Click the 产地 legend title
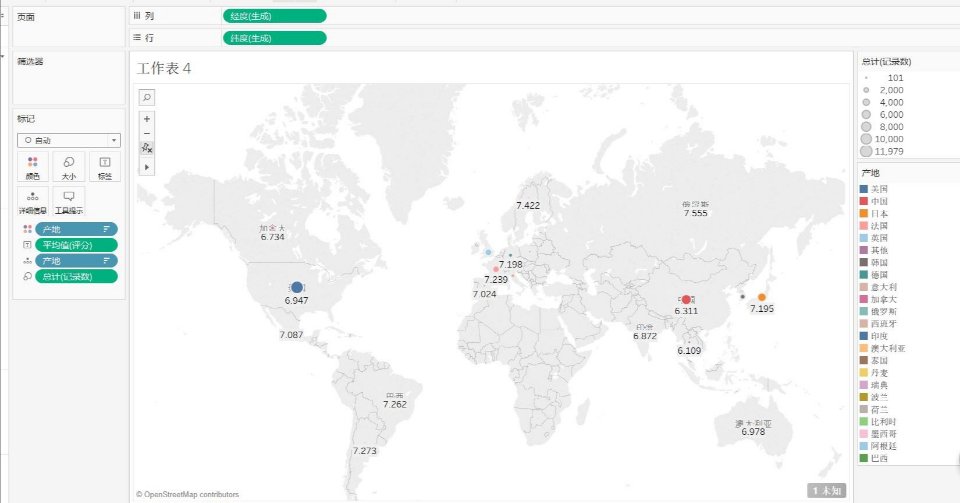Screen dimensions: 960x503 [870, 173]
